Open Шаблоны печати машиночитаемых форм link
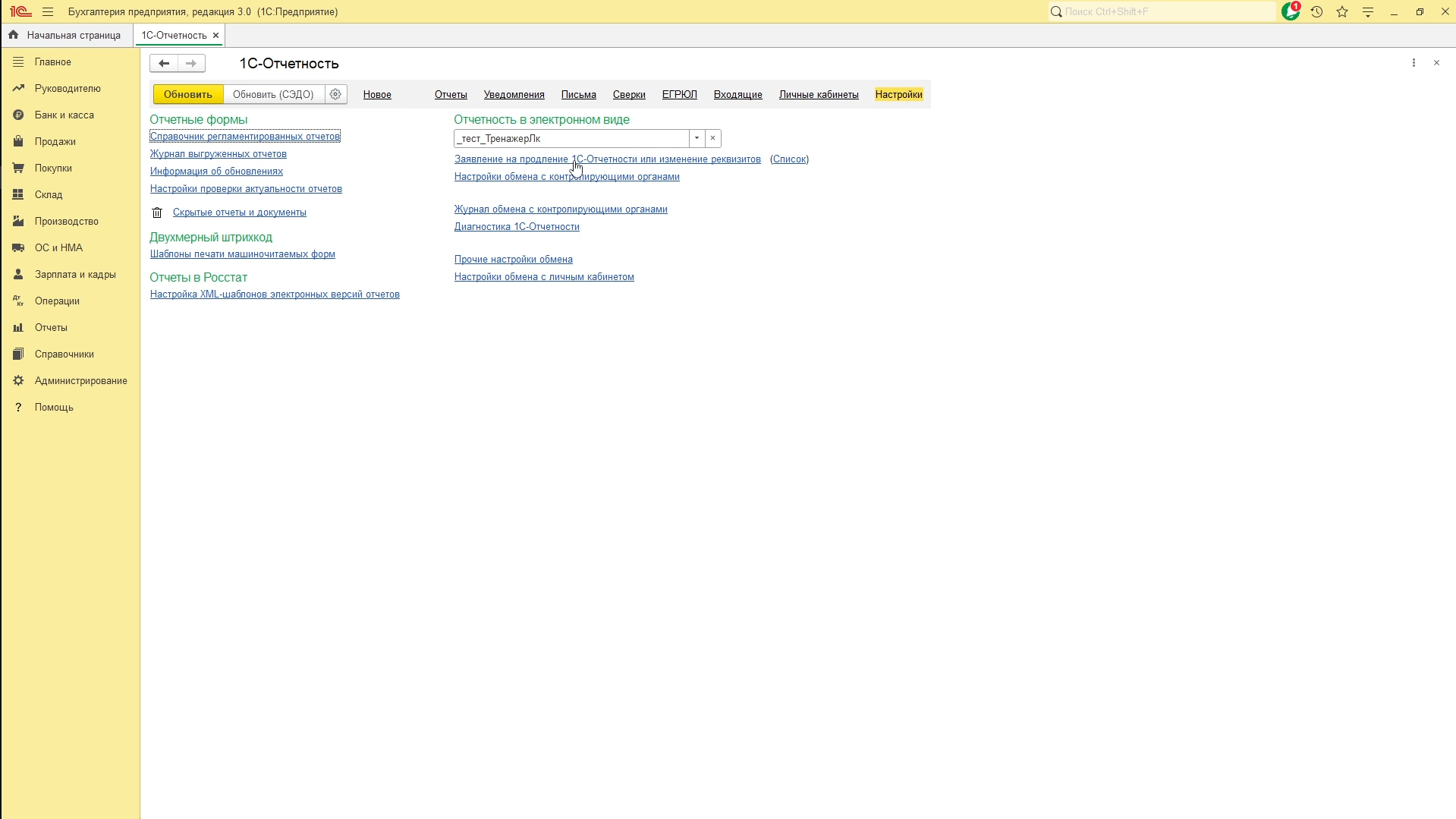 click(243, 254)
